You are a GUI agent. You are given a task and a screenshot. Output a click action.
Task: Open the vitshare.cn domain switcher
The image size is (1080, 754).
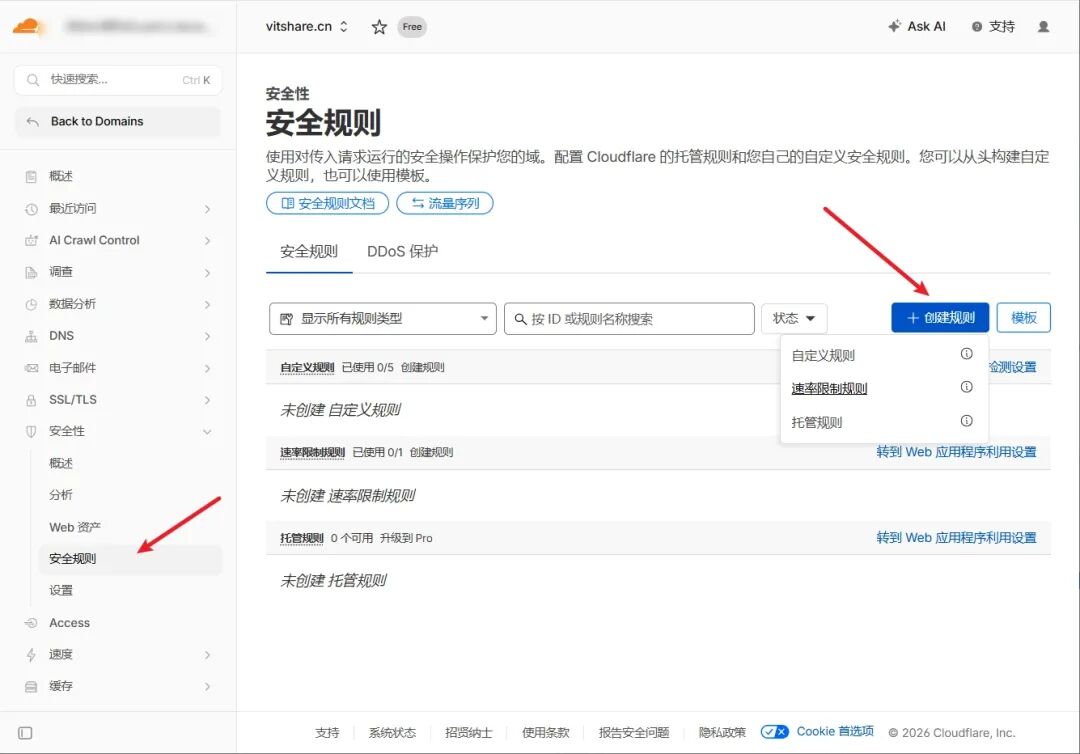click(307, 27)
